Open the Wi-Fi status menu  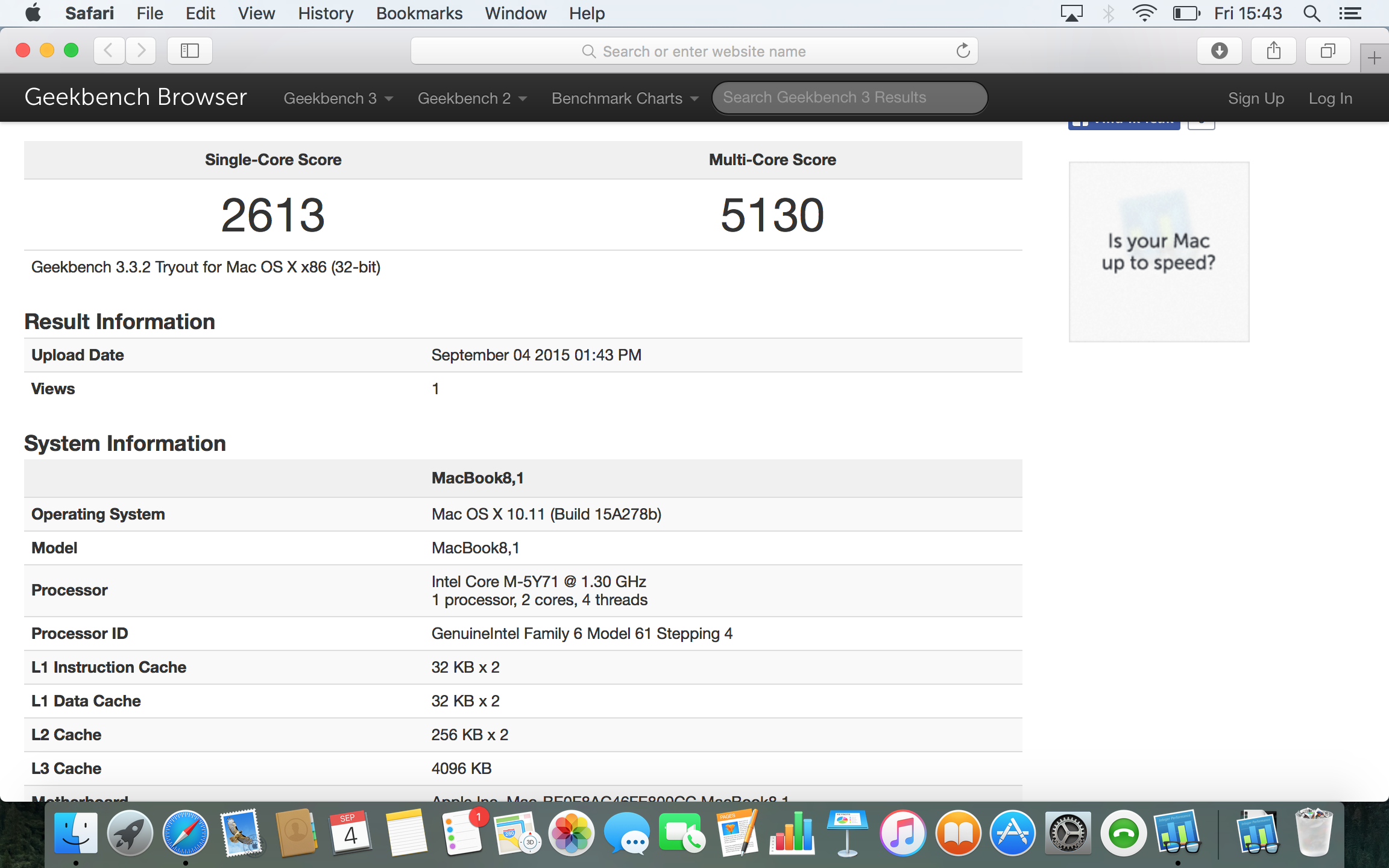[x=1144, y=13]
